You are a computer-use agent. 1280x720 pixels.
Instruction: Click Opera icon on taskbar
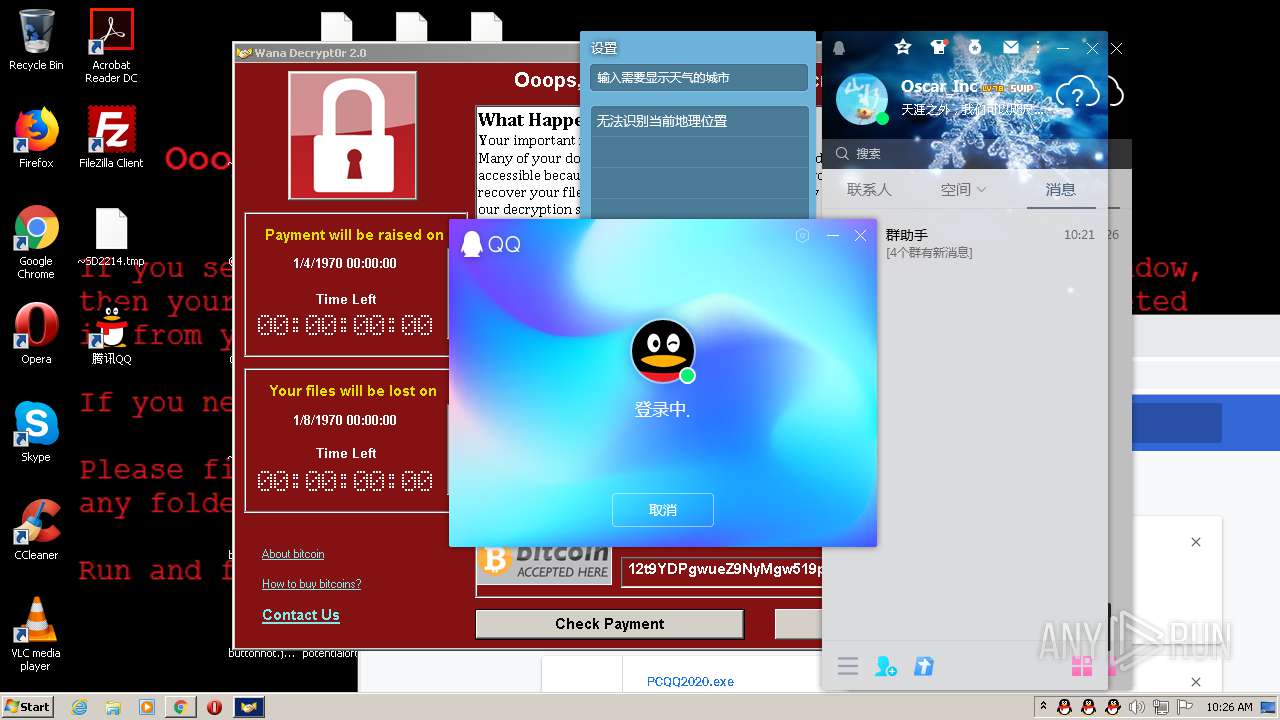tap(214, 707)
